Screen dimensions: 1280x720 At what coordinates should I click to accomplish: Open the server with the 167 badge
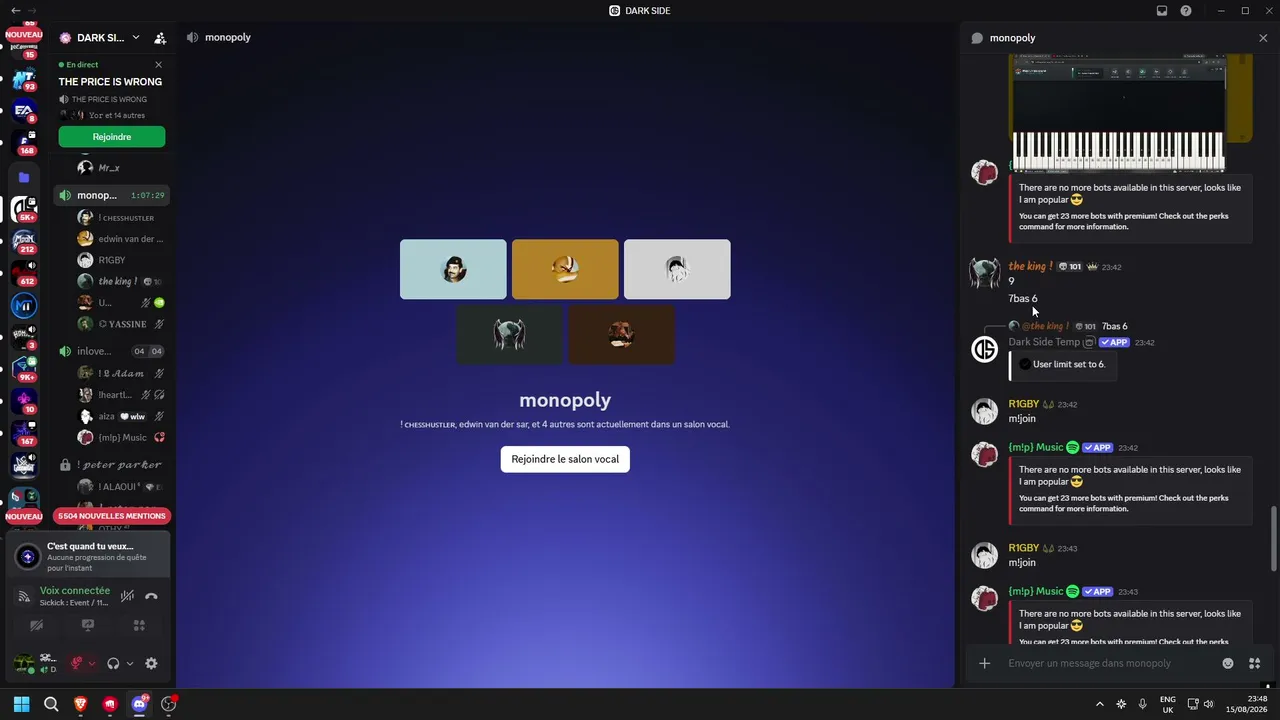(24, 433)
